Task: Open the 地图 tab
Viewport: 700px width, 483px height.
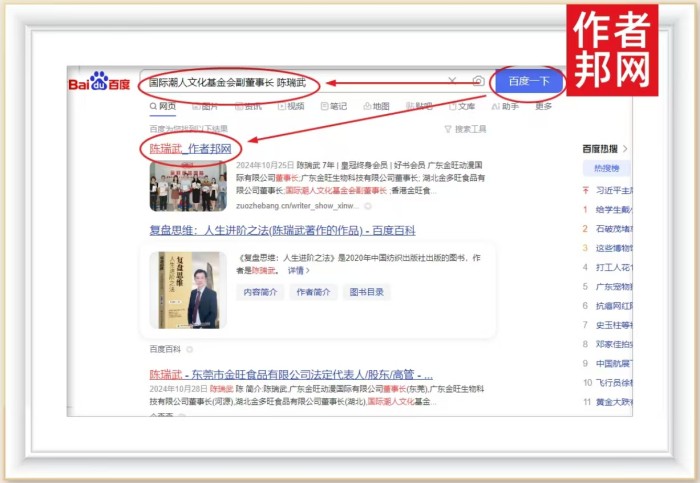Action: [x=376, y=106]
